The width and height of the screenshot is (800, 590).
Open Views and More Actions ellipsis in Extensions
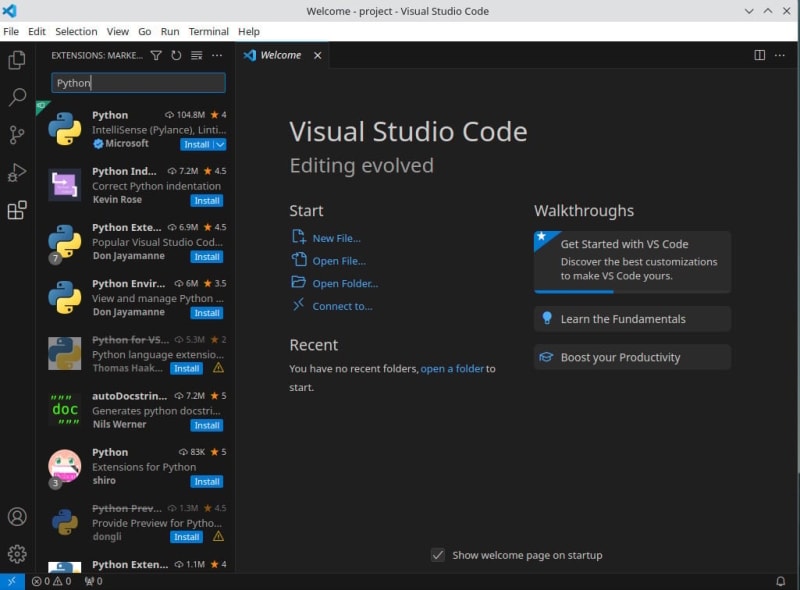(x=217, y=56)
